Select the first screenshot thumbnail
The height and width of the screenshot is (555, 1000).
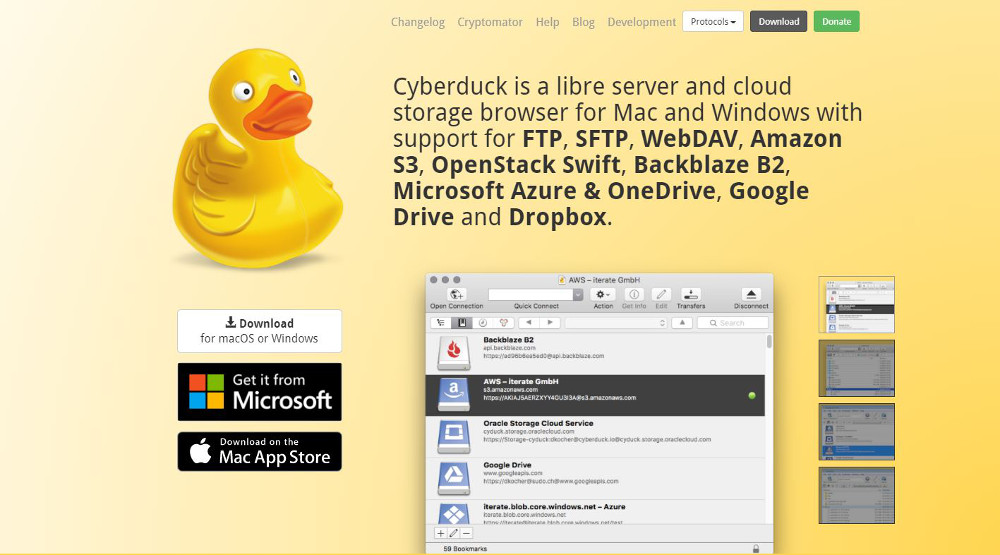point(857,304)
